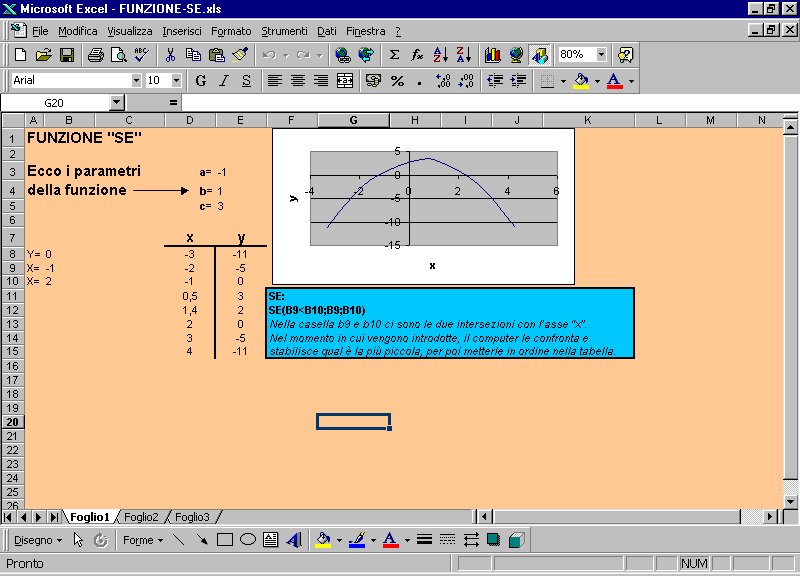The image size is (800, 576).
Task: Sort ascending with the A-Z icon
Action: click(x=441, y=55)
